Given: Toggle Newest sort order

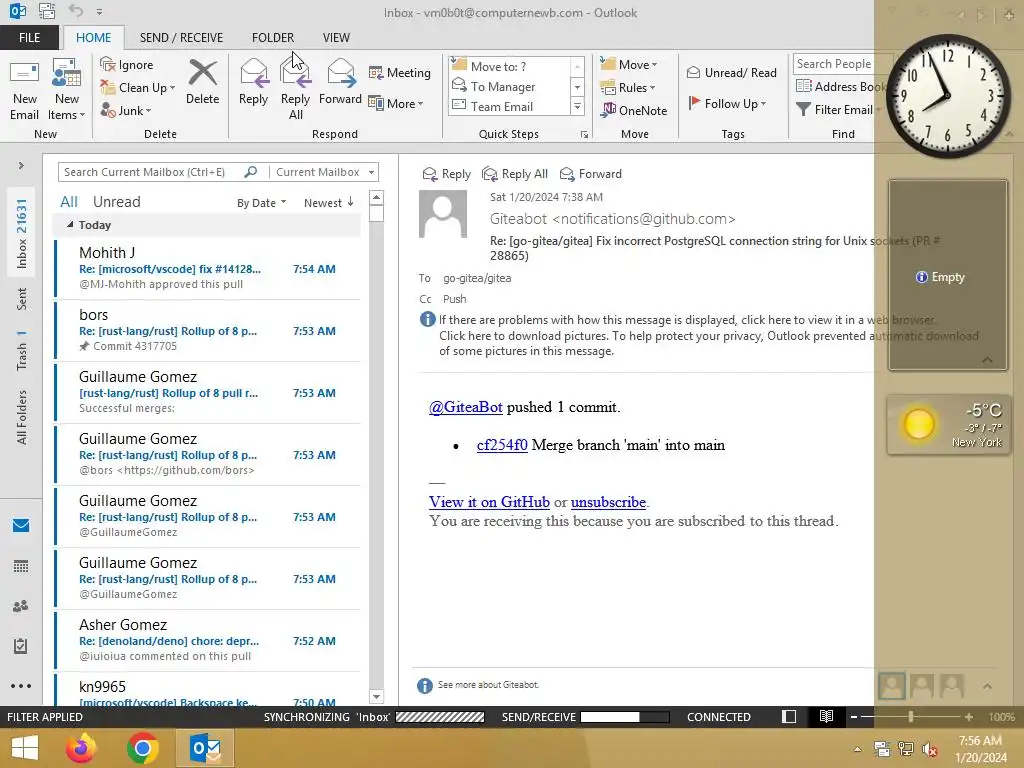Looking at the screenshot, I should click(x=328, y=203).
